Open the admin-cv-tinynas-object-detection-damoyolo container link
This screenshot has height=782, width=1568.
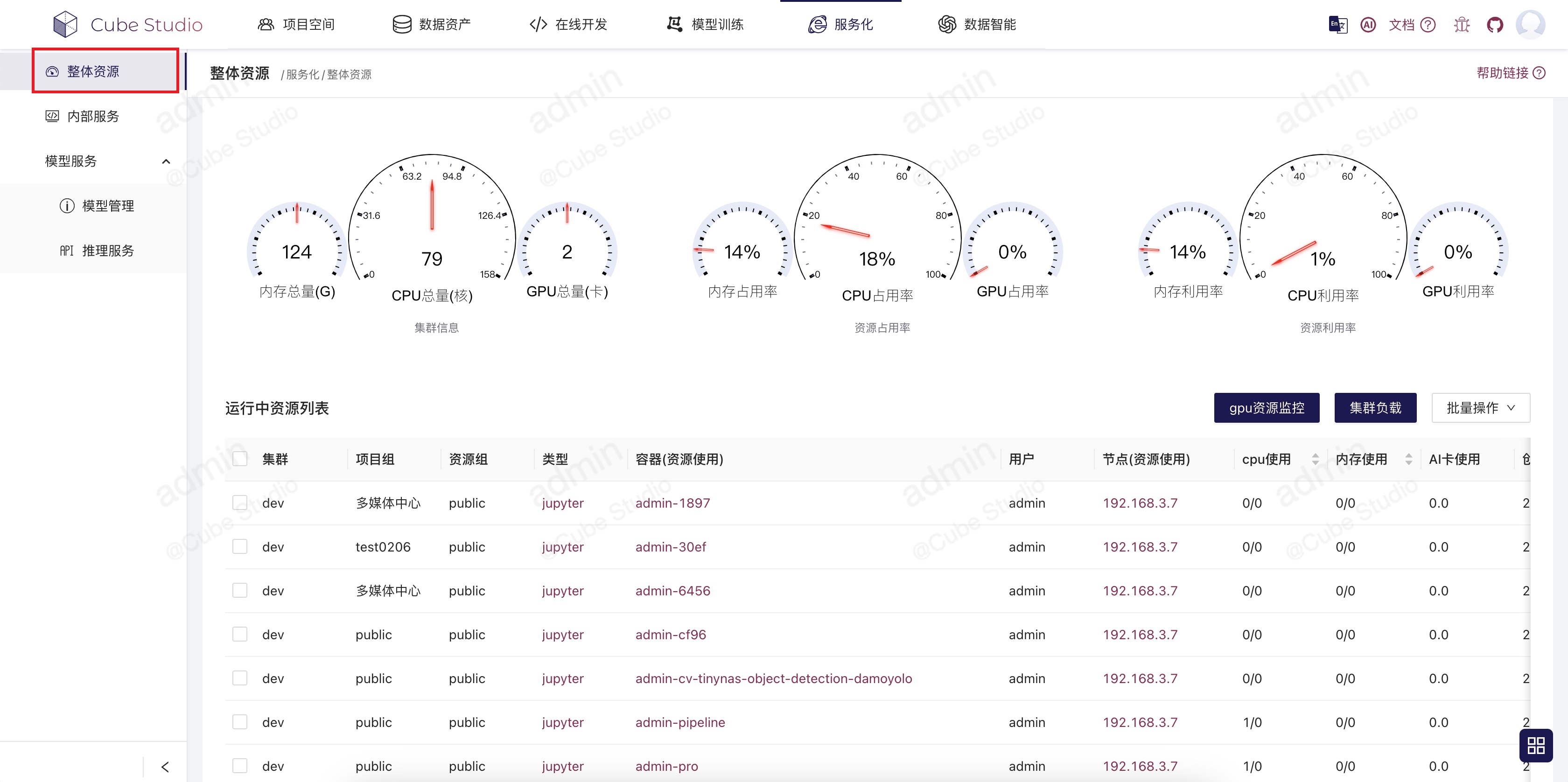pyautogui.click(x=773, y=678)
